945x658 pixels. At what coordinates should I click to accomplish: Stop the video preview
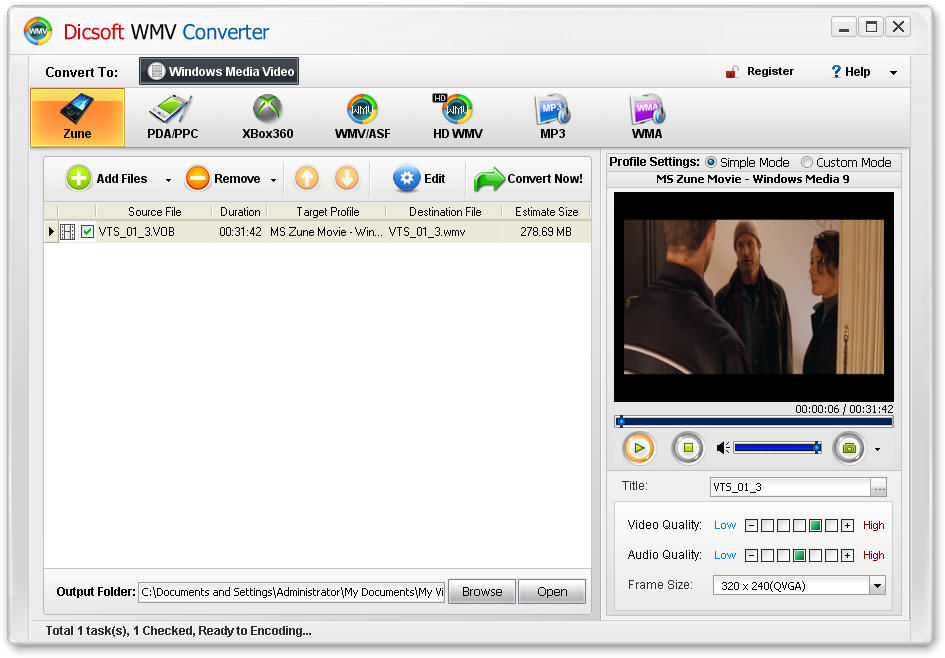(x=688, y=448)
